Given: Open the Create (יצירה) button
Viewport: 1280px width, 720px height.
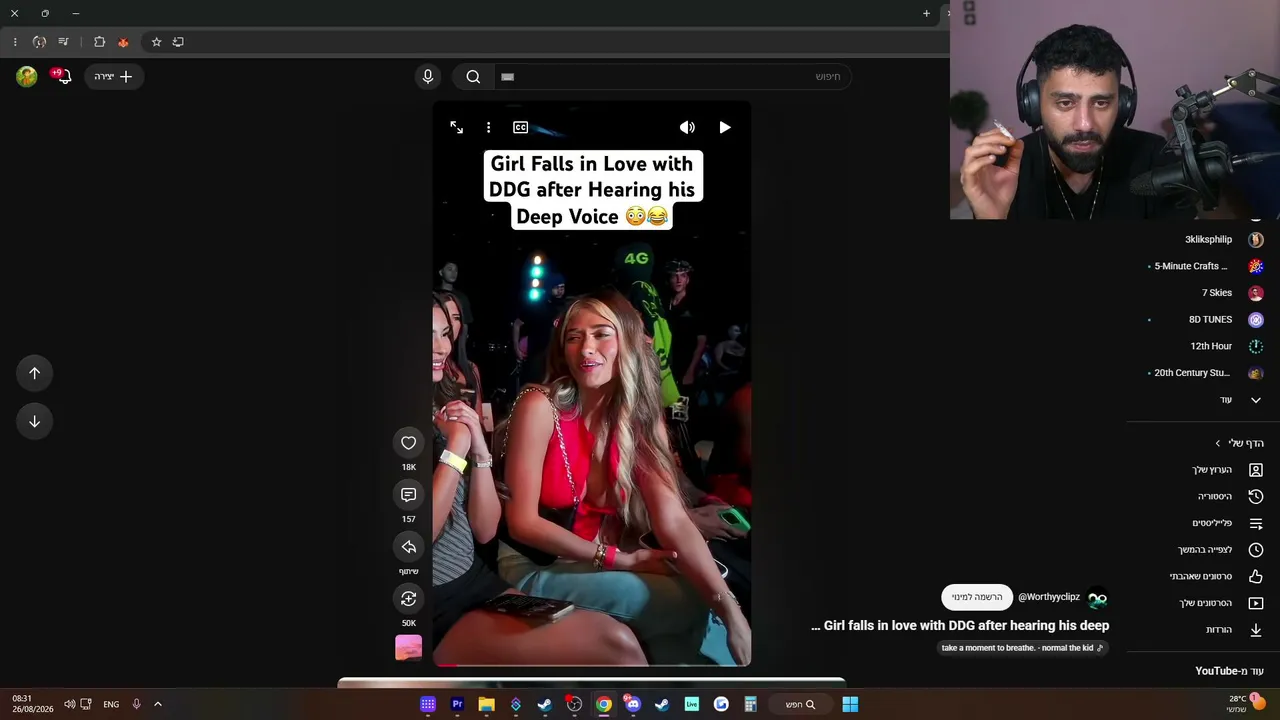Looking at the screenshot, I should (x=114, y=76).
